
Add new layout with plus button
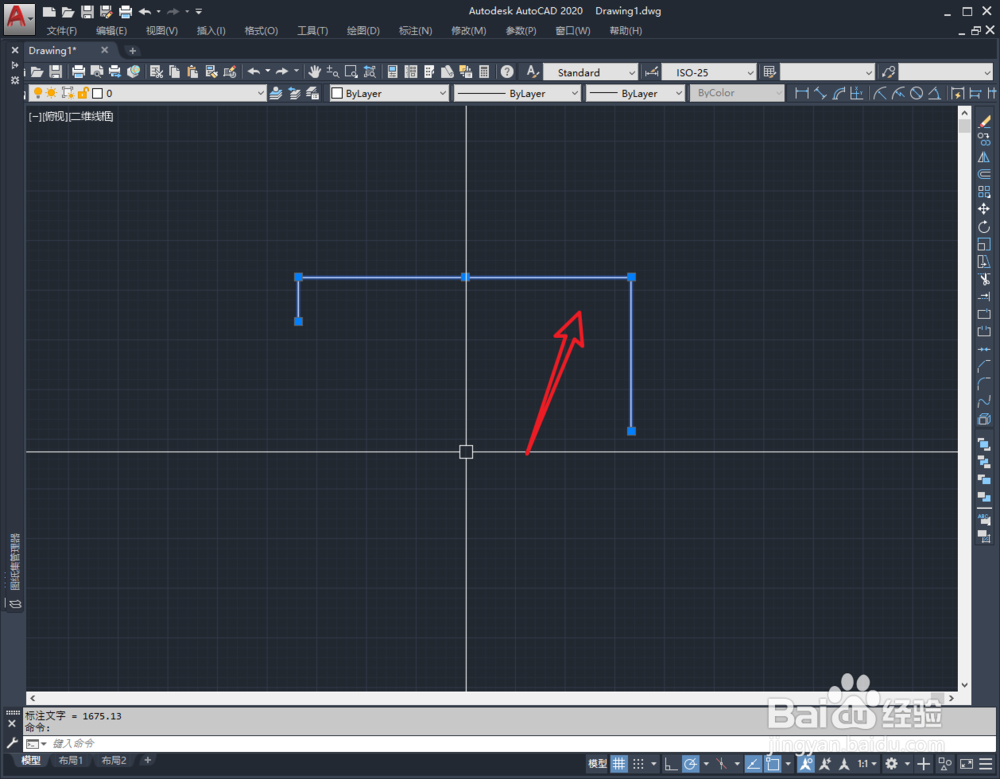pos(147,760)
